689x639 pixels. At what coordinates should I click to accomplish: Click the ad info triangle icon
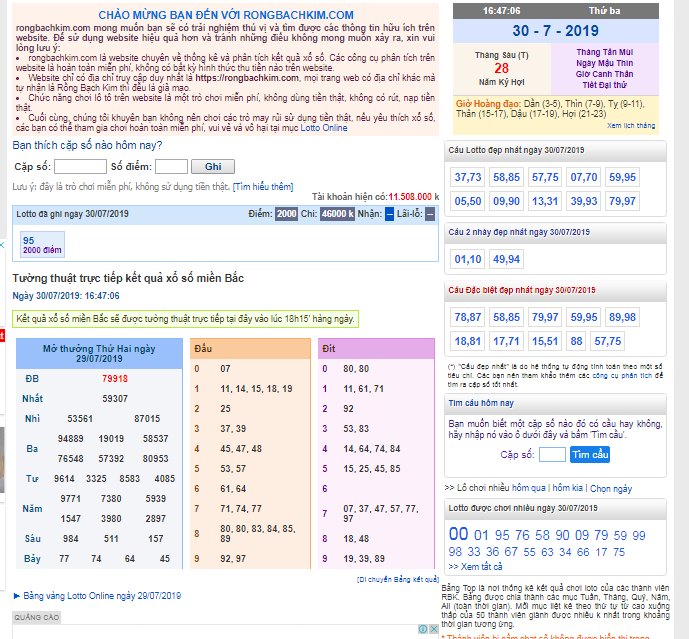[421, 631]
